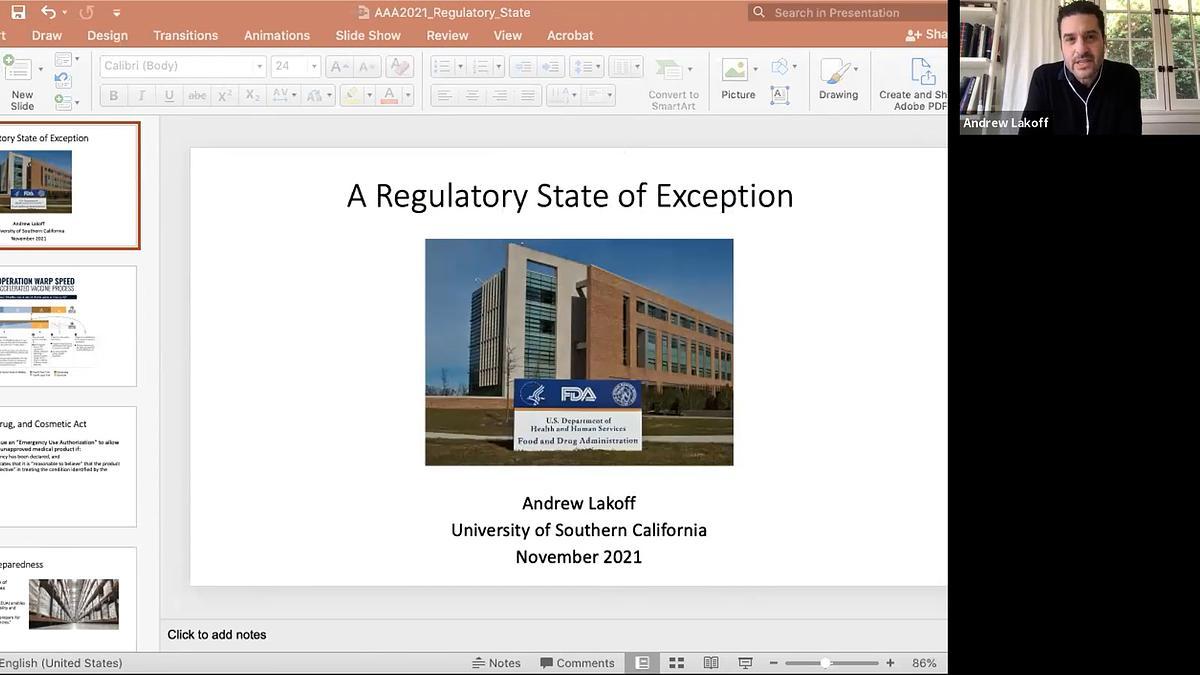Open the Review tab
This screenshot has width=1200, height=675.
tap(447, 35)
